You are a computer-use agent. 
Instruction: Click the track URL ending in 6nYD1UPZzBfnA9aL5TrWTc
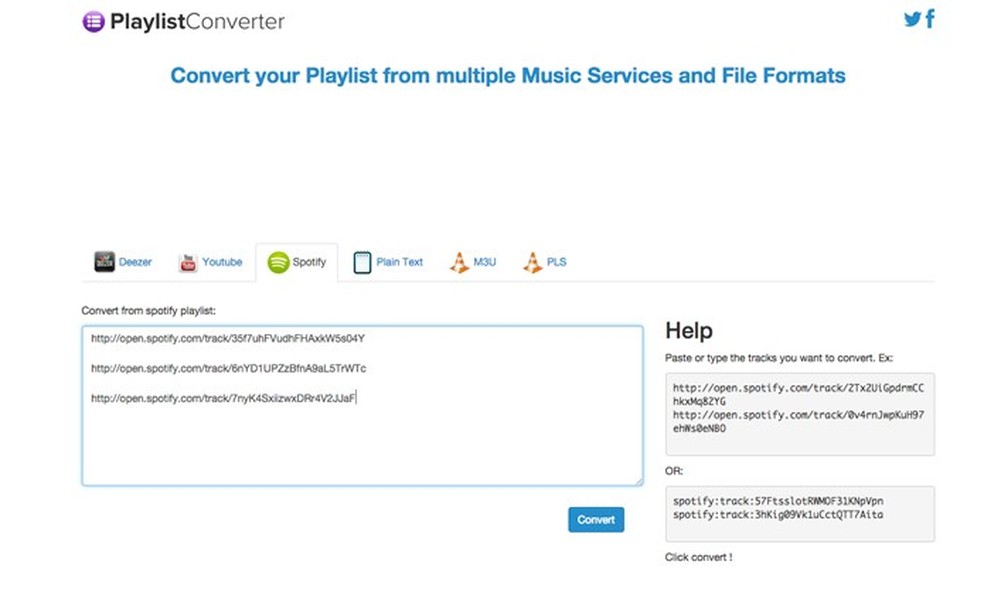228,369
